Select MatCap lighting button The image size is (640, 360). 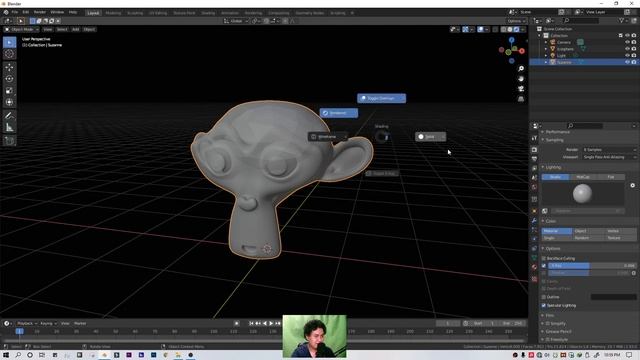click(583, 177)
